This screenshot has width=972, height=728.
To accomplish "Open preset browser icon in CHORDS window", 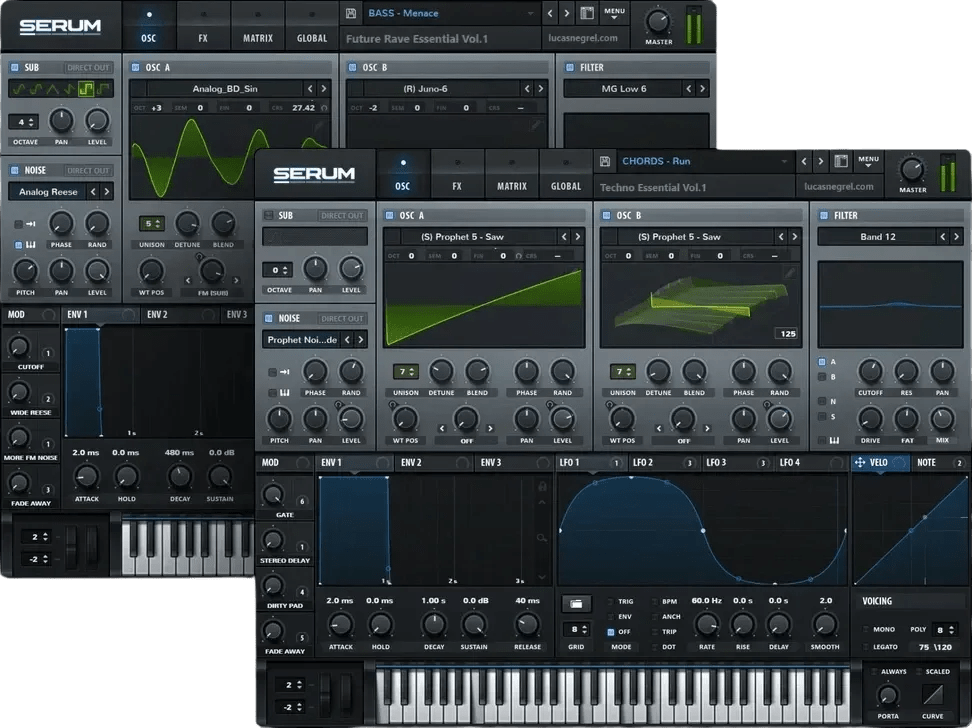I will (x=841, y=161).
